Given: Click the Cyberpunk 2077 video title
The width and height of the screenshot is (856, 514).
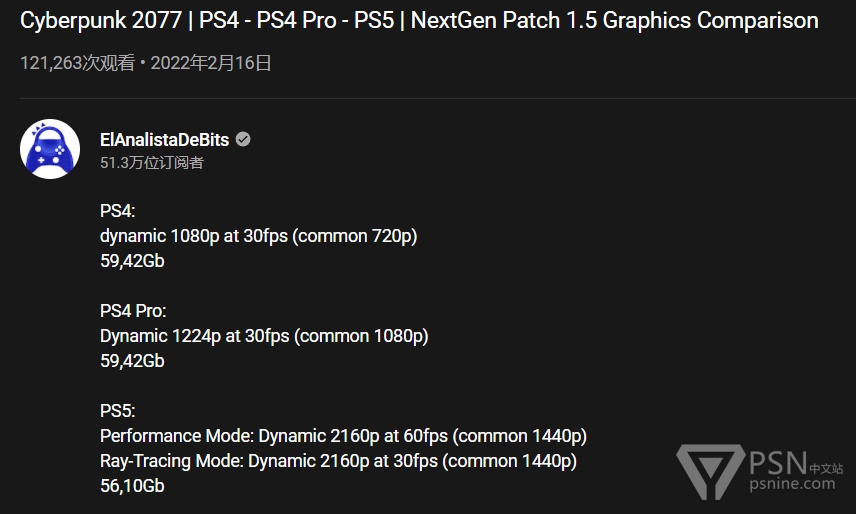Looking at the screenshot, I should (x=419, y=21).
